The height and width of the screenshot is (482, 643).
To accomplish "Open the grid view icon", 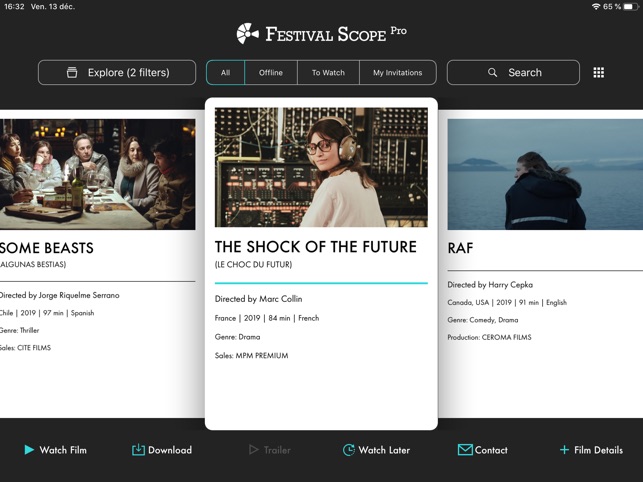I will click(x=599, y=73).
